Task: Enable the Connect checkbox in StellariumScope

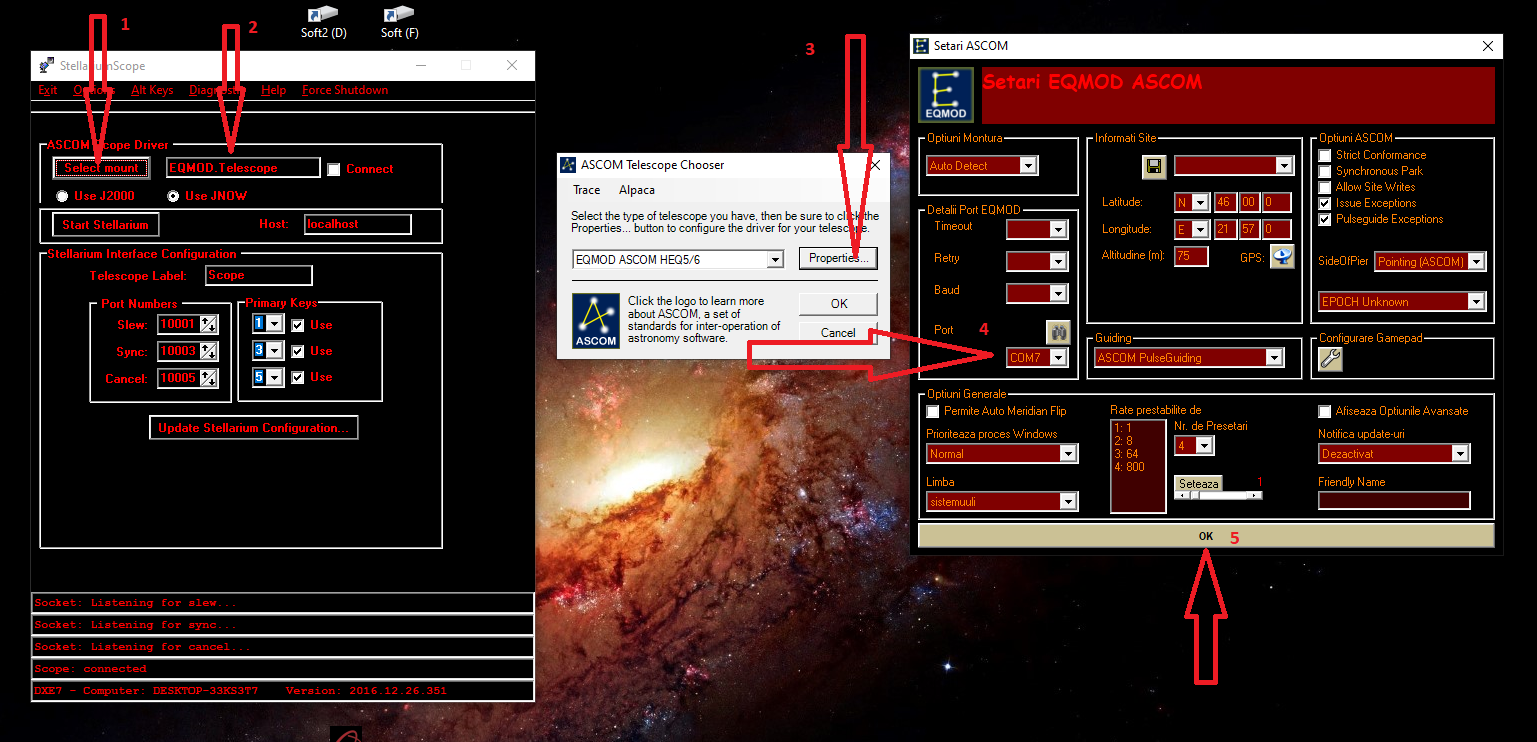Action: (334, 170)
